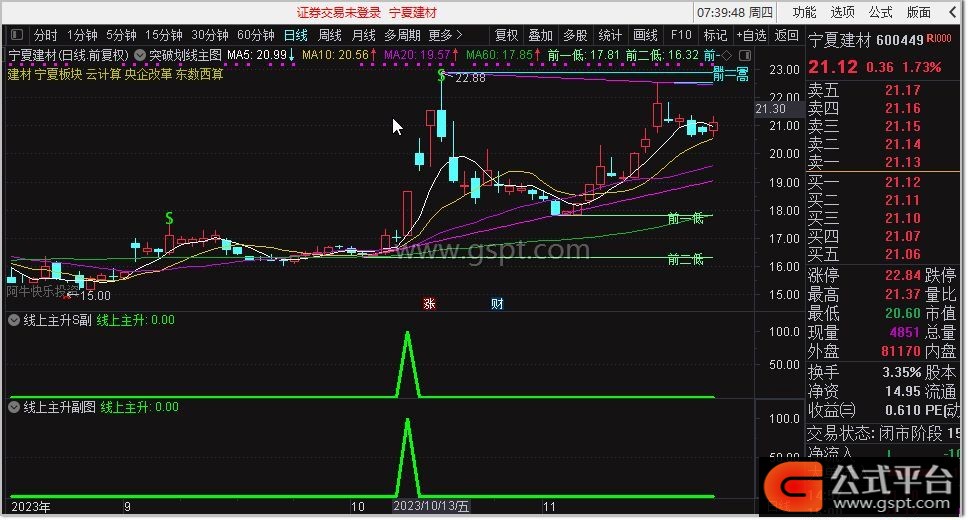This screenshot has height=520, width=969.
Task: Click the 复权 adjustment button
Action: tap(506, 35)
